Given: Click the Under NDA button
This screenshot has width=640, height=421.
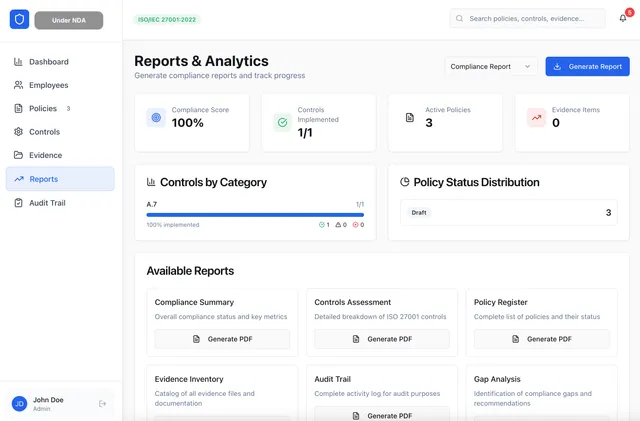Looking at the screenshot, I should [69, 20].
